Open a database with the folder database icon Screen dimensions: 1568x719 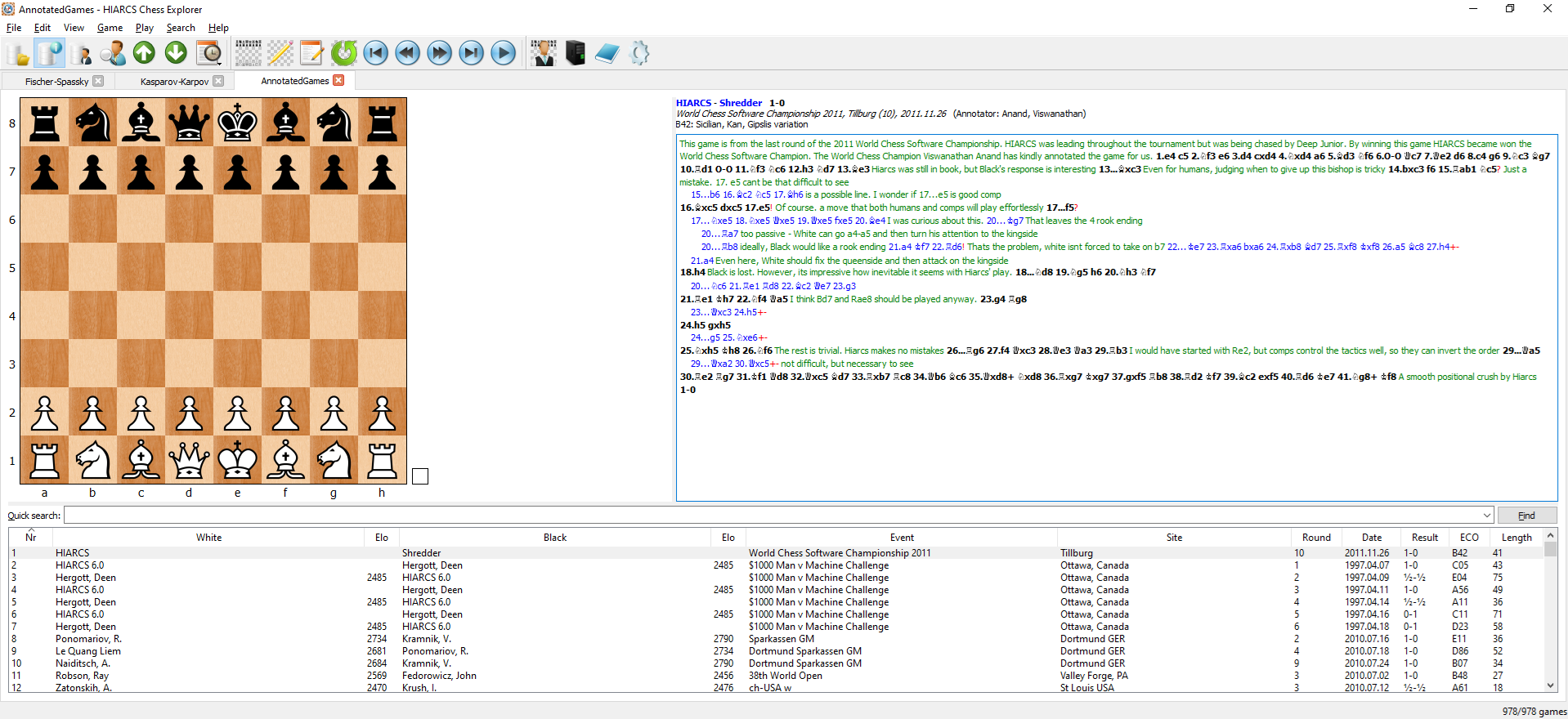18,54
